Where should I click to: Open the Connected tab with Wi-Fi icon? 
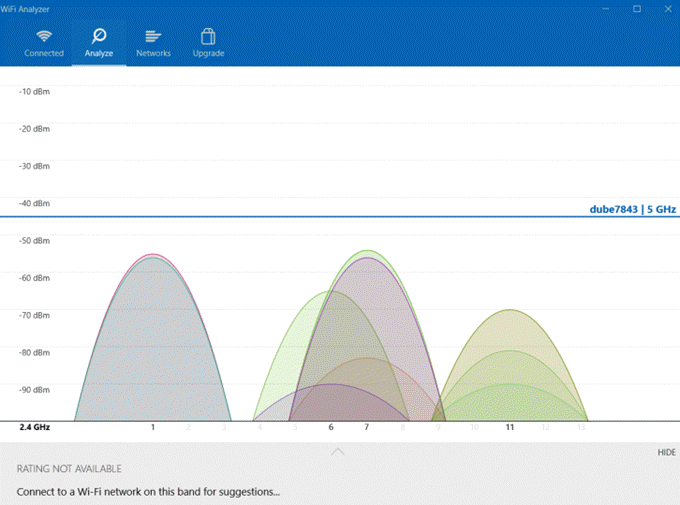pyautogui.click(x=43, y=42)
